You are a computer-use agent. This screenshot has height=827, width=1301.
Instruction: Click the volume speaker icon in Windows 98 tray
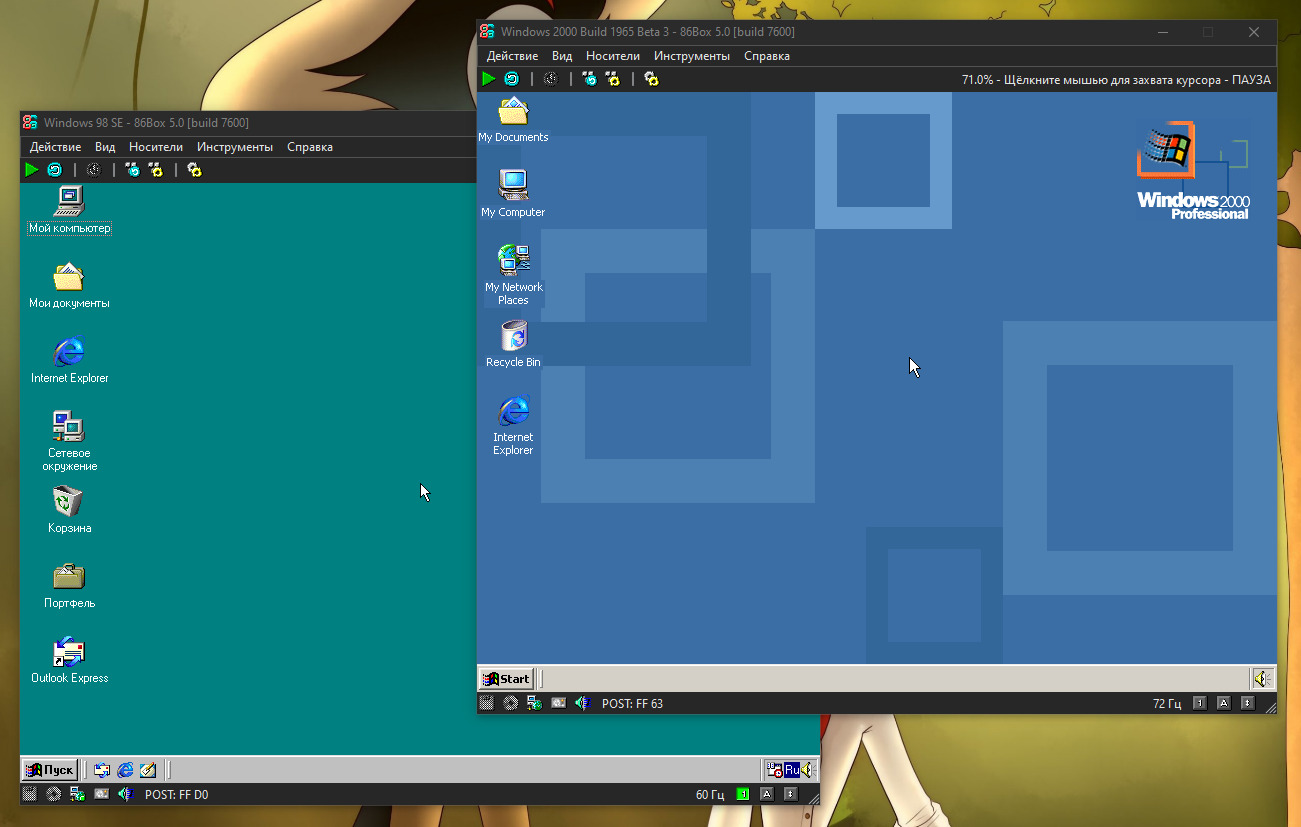click(807, 769)
